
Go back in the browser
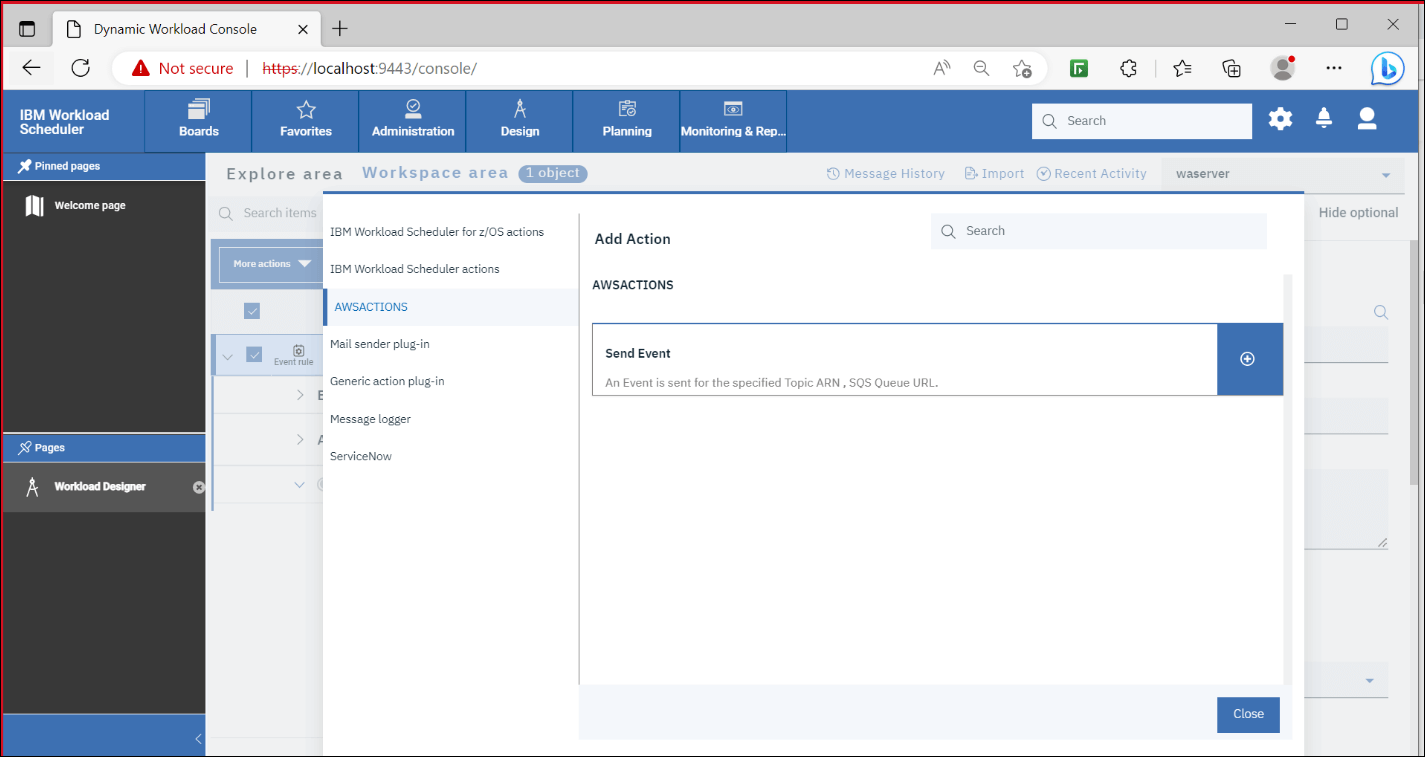(31, 68)
